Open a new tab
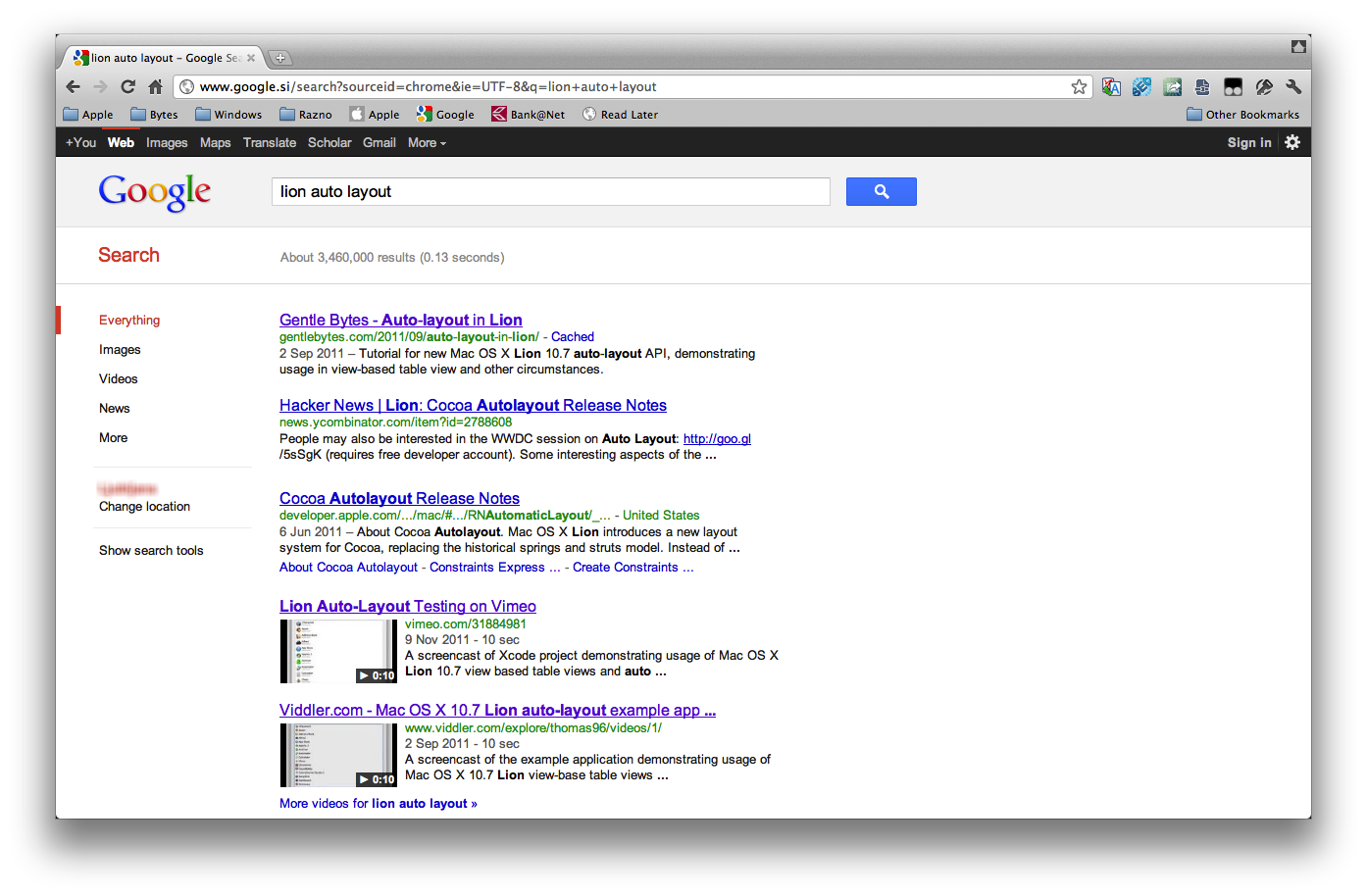Image resolution: width=1367 pixels, height=896 pixels. pos(279,58)
